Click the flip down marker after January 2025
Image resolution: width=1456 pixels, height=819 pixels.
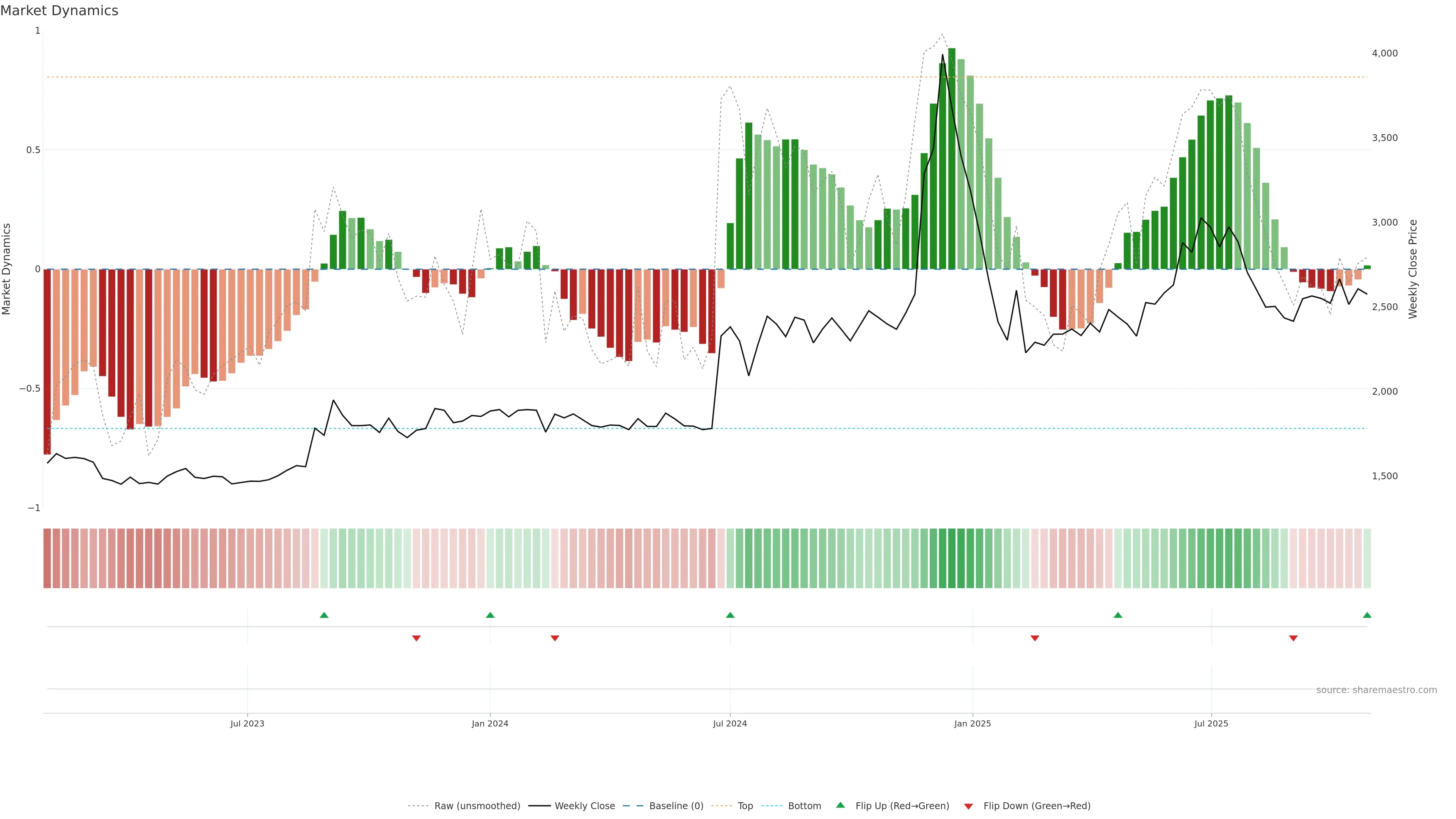click(x=1034, y=638)
